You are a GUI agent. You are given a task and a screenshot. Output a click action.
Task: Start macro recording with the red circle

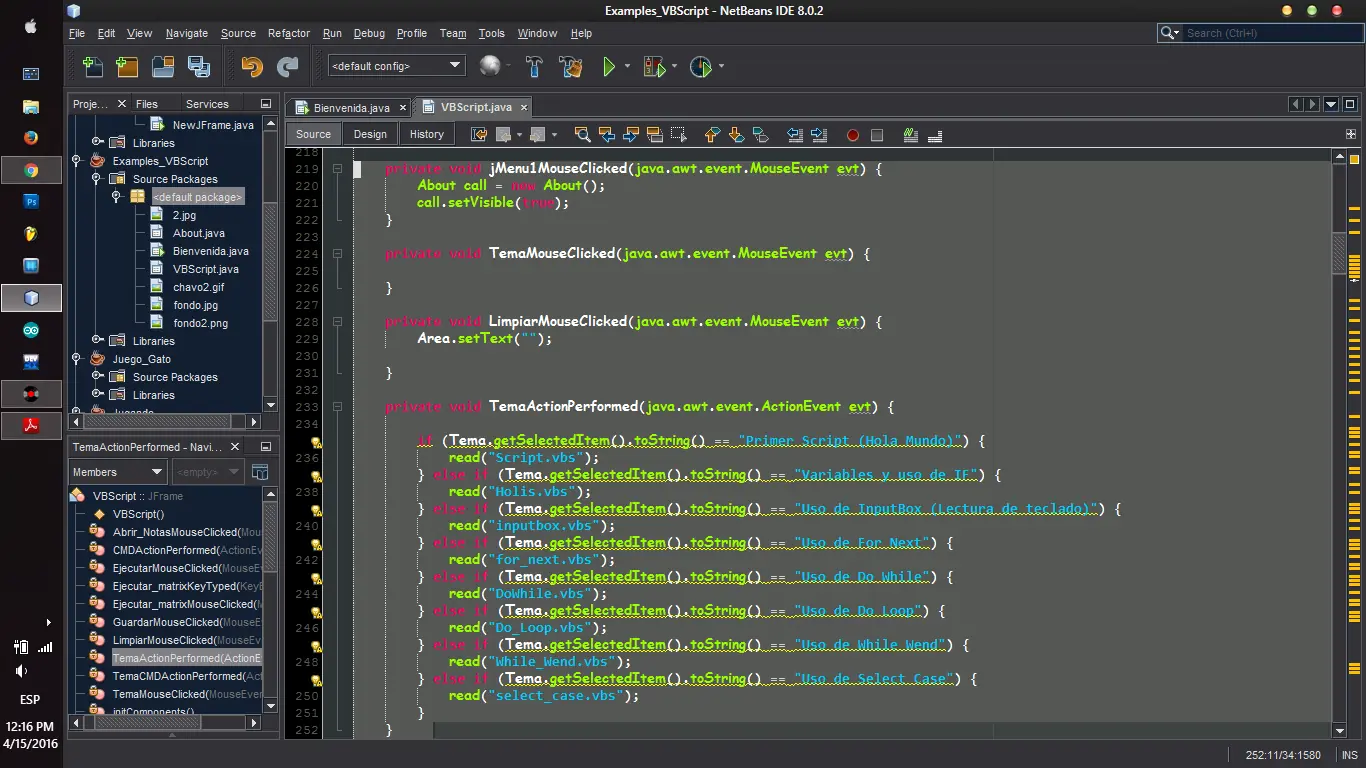pyautogui.click(x=853, y=135)
